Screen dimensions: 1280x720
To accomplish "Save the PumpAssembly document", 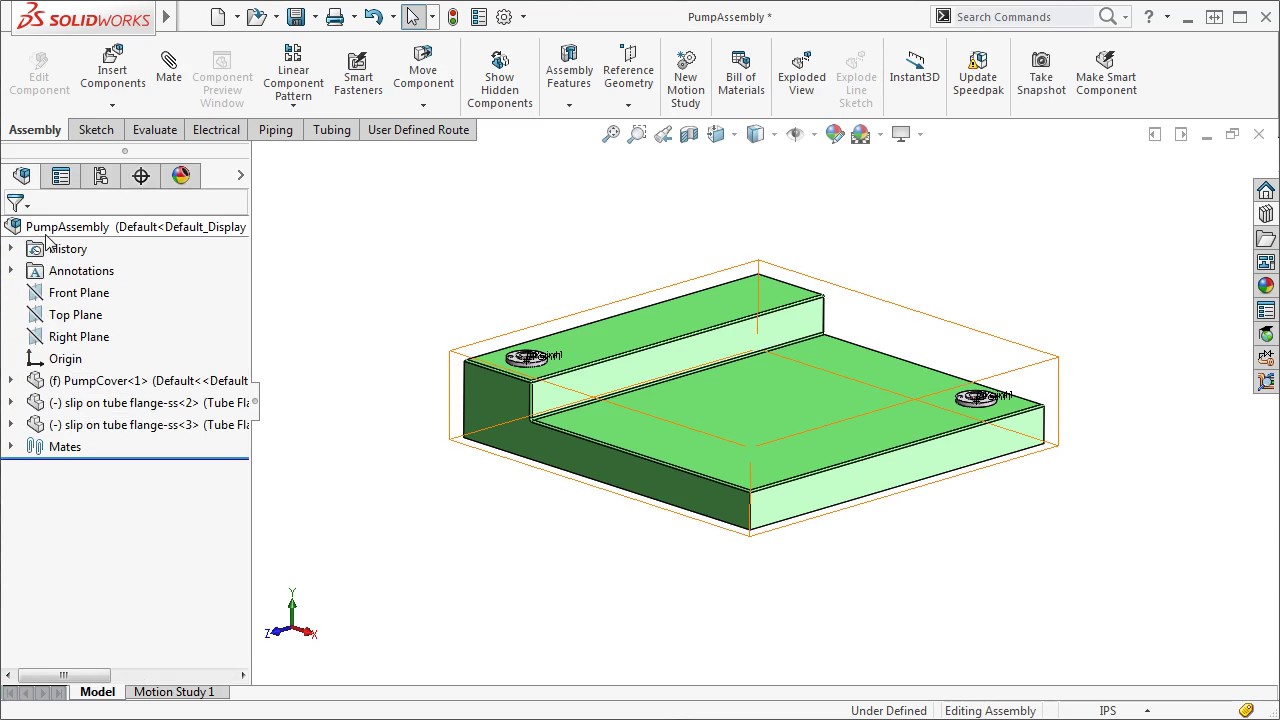I will pyautogui.click(x=295, y=16).
